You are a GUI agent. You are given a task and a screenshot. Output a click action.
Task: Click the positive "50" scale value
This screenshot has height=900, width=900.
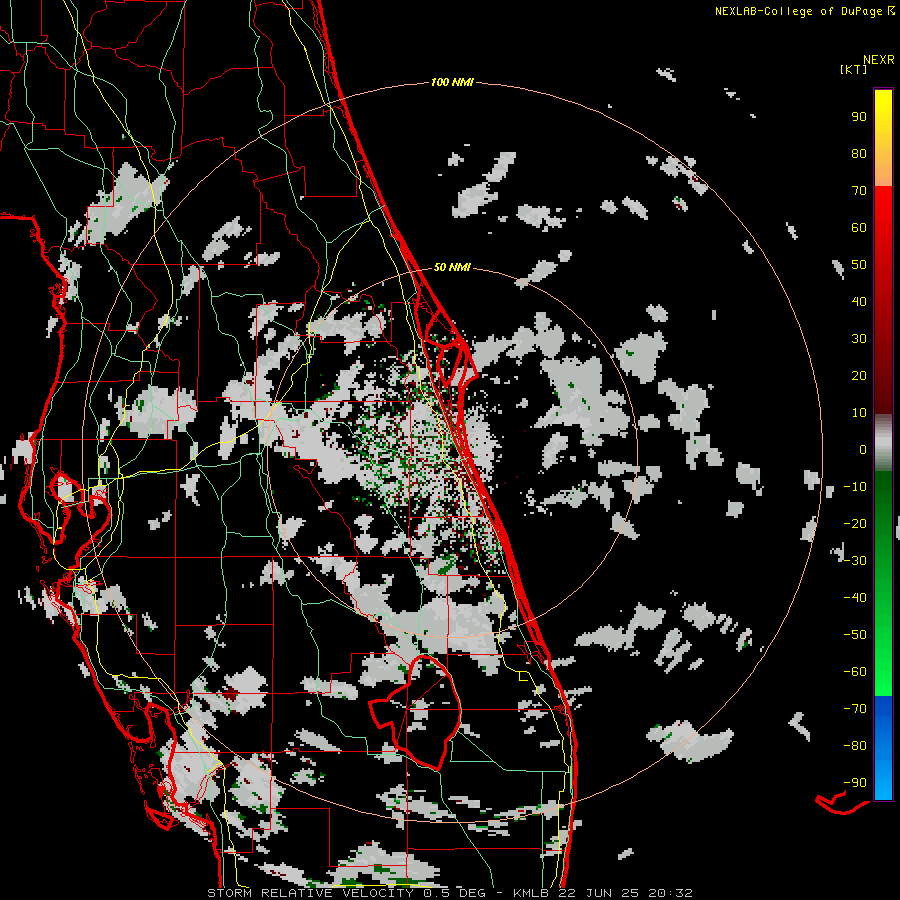point(859,265)
